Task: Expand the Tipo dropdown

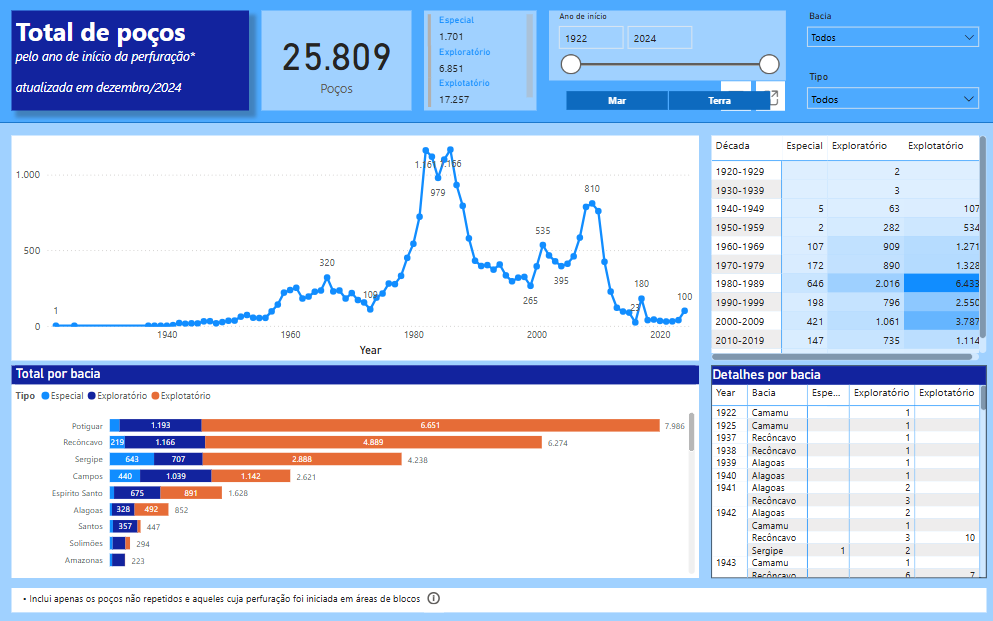Action: [892, 99]
